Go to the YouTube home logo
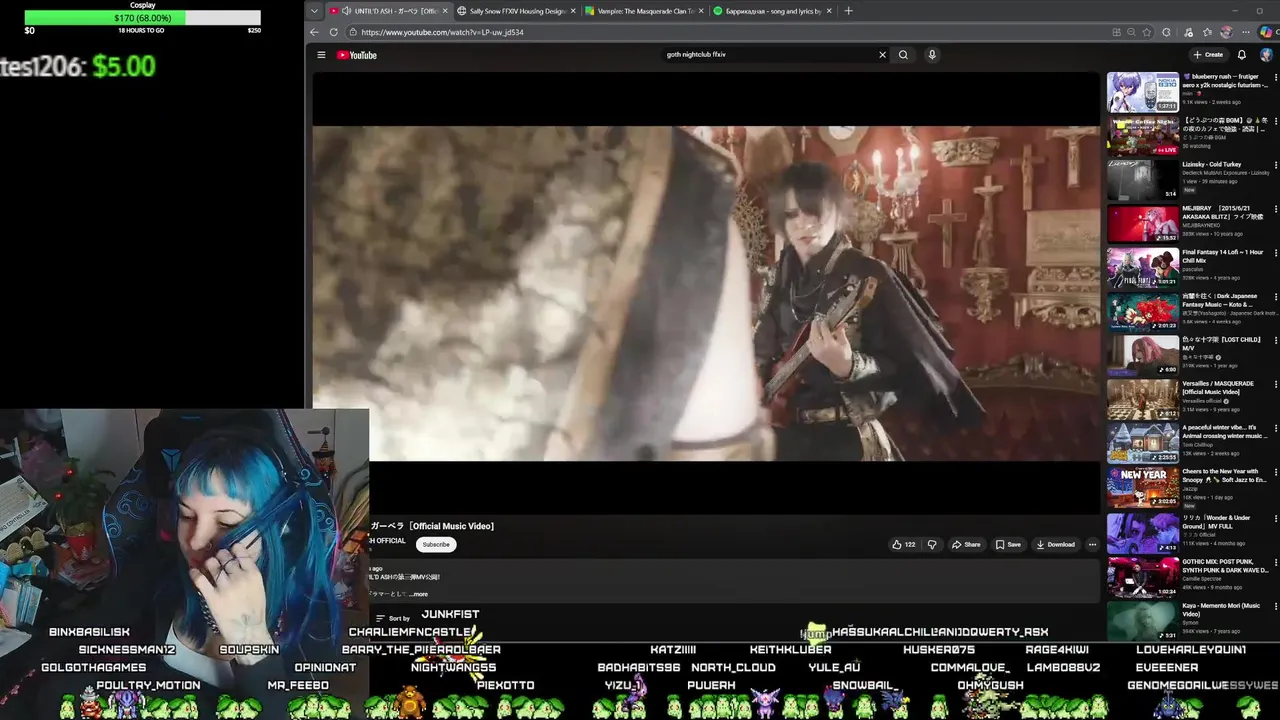This screenshot has width=1280, height=720. [x=356, y=55]
